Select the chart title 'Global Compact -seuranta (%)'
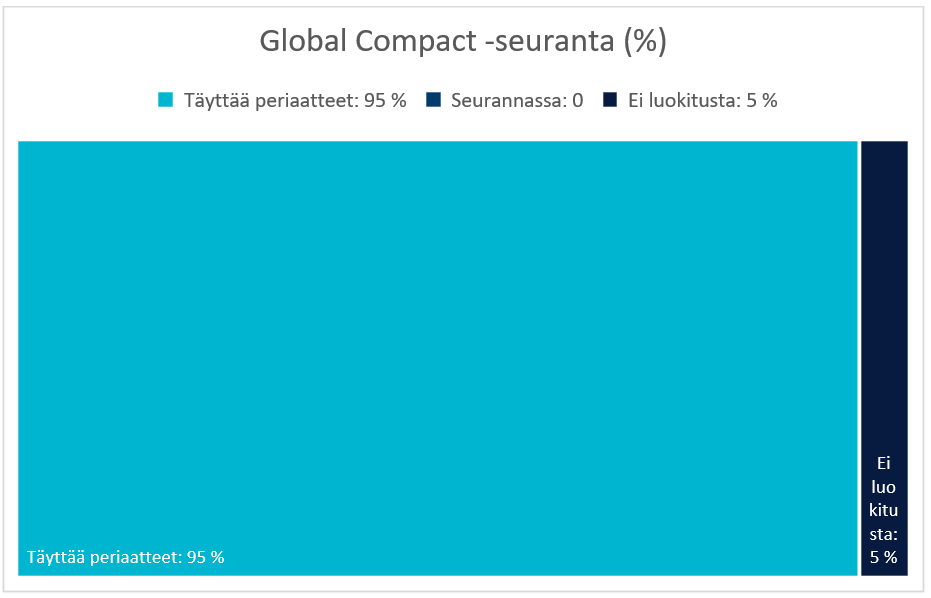931x598 pixels. [462, 42]
